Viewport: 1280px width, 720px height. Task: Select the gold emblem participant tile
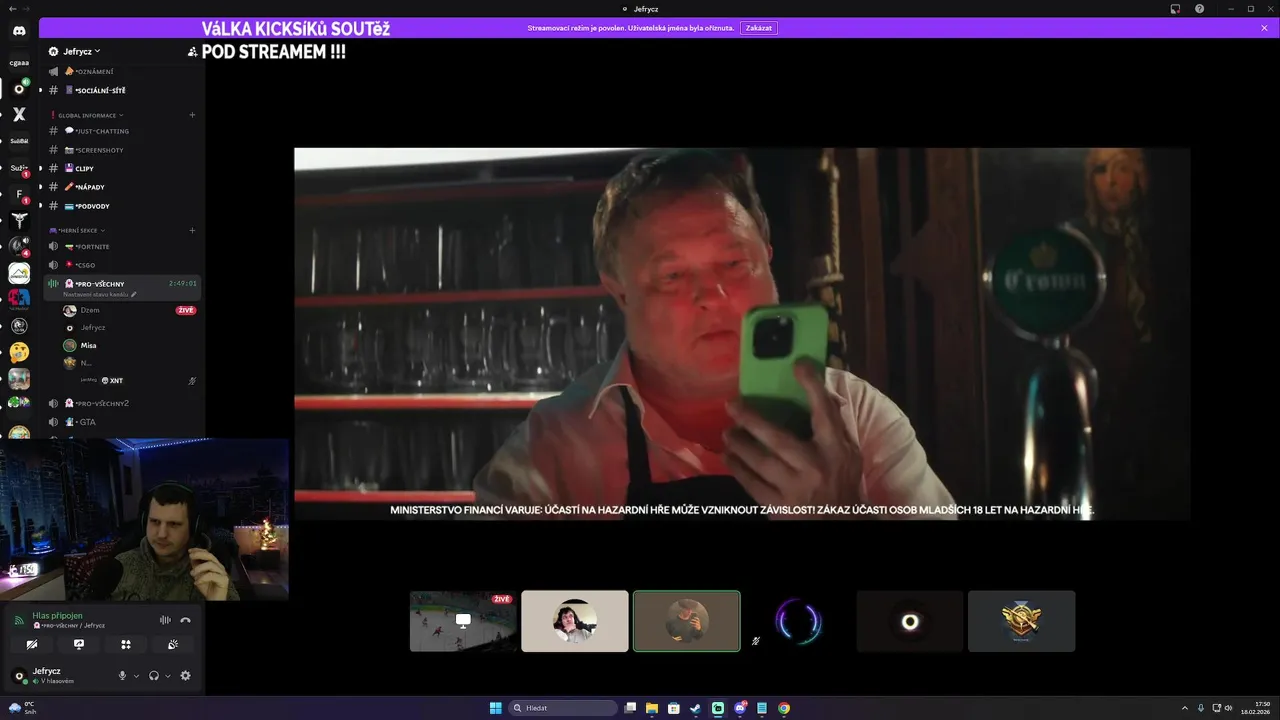1022,621
